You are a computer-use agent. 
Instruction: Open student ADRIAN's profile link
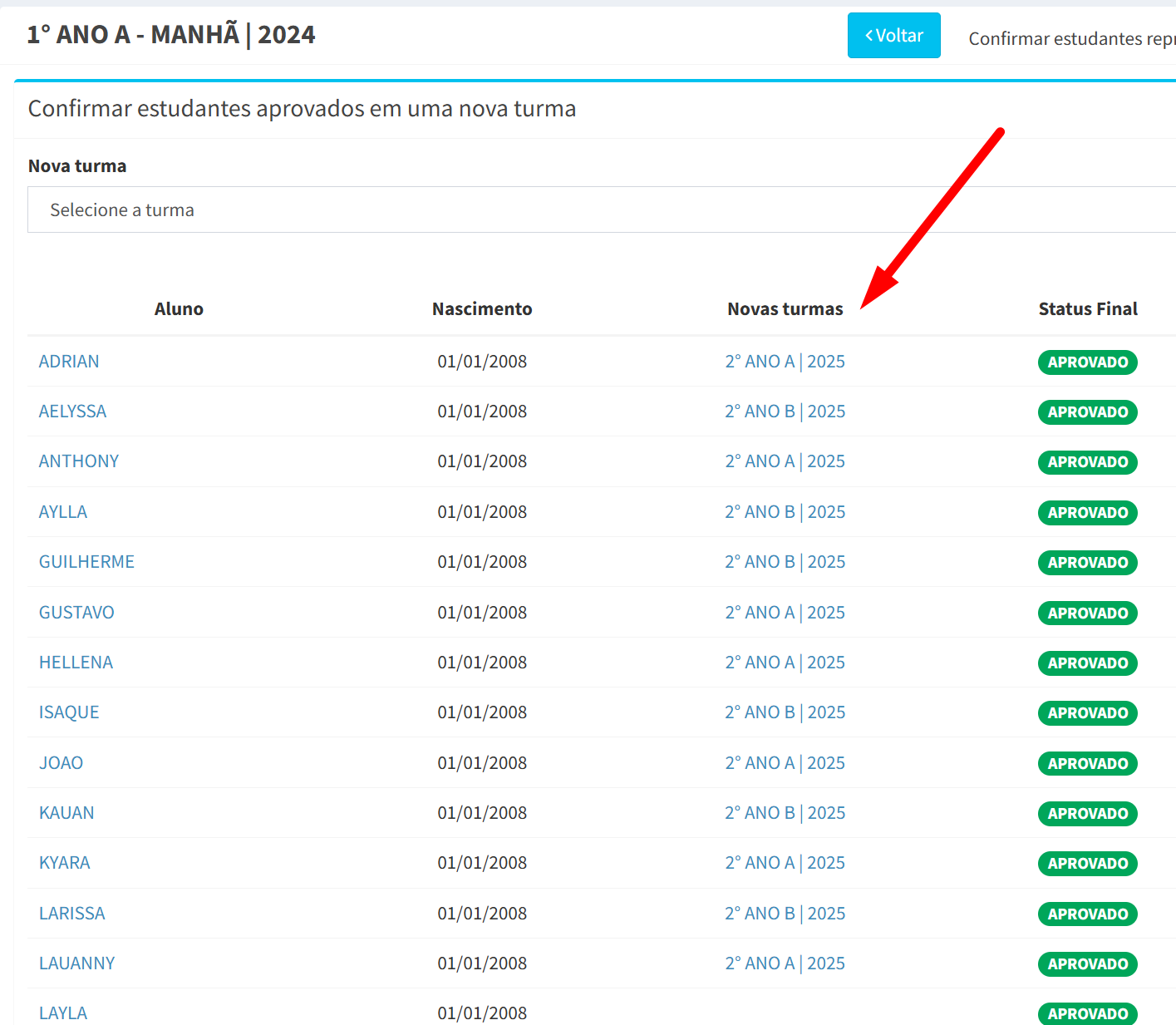(69, 362)
